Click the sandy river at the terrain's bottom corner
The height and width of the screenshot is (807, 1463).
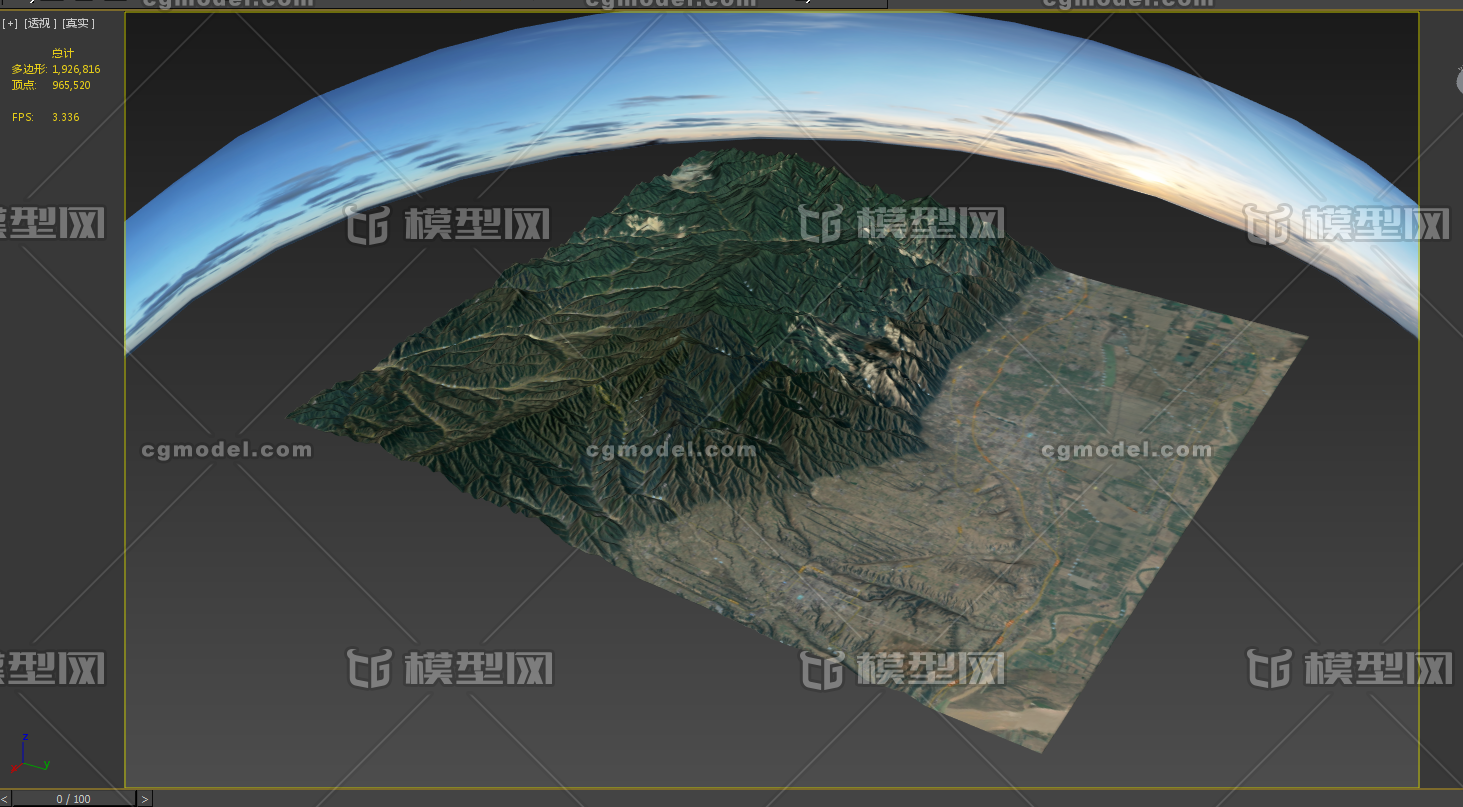1010,718
